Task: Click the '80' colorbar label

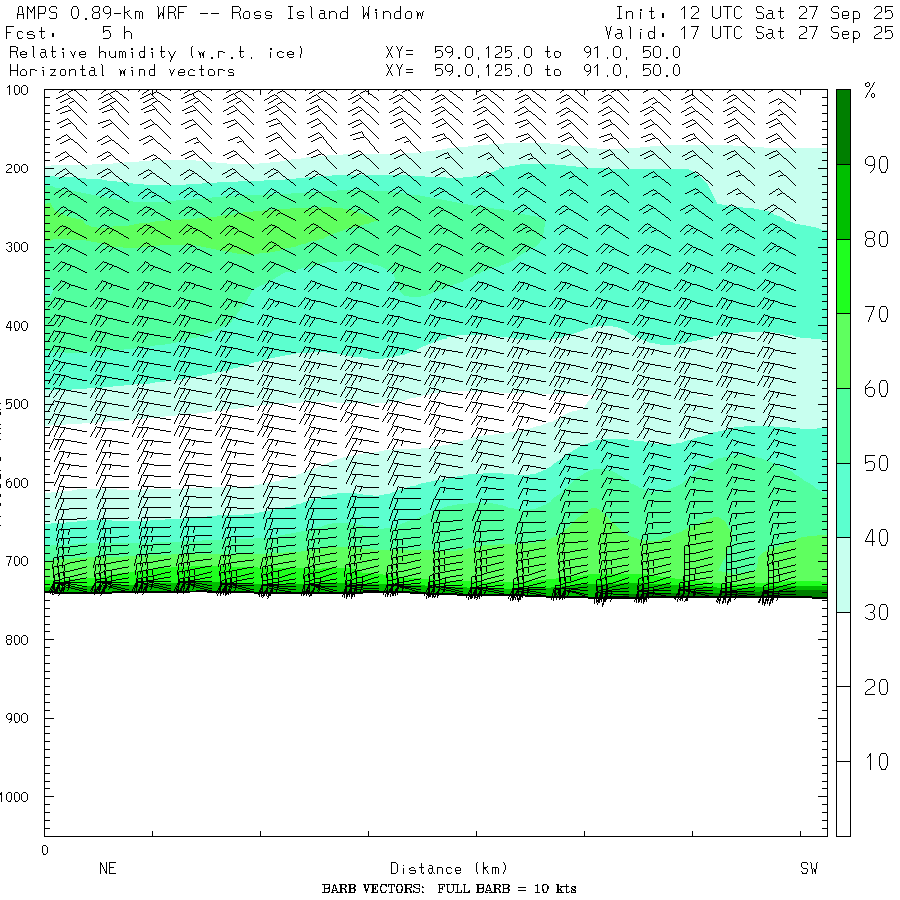Action: (876, 240)
